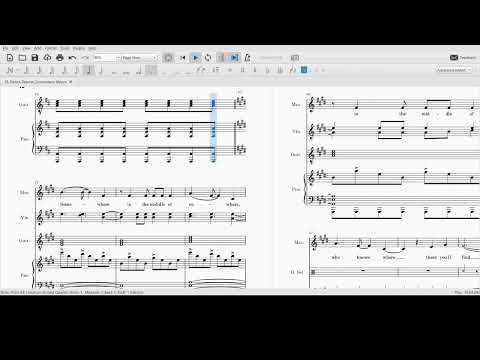This screenshot has width=480, height=360.
Task: Open a score file using the folder icon
Action: [22, 58]
